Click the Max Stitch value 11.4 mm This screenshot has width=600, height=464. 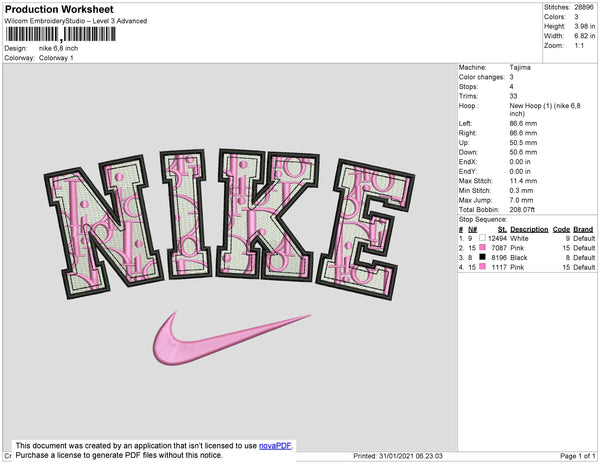coord(523,181)
